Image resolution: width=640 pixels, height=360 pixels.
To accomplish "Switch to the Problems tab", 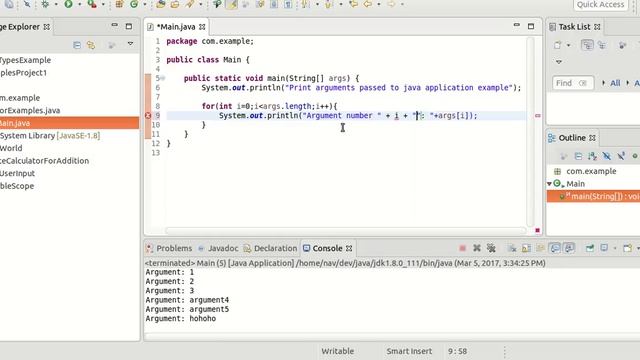I will click(x=169, y=248).
